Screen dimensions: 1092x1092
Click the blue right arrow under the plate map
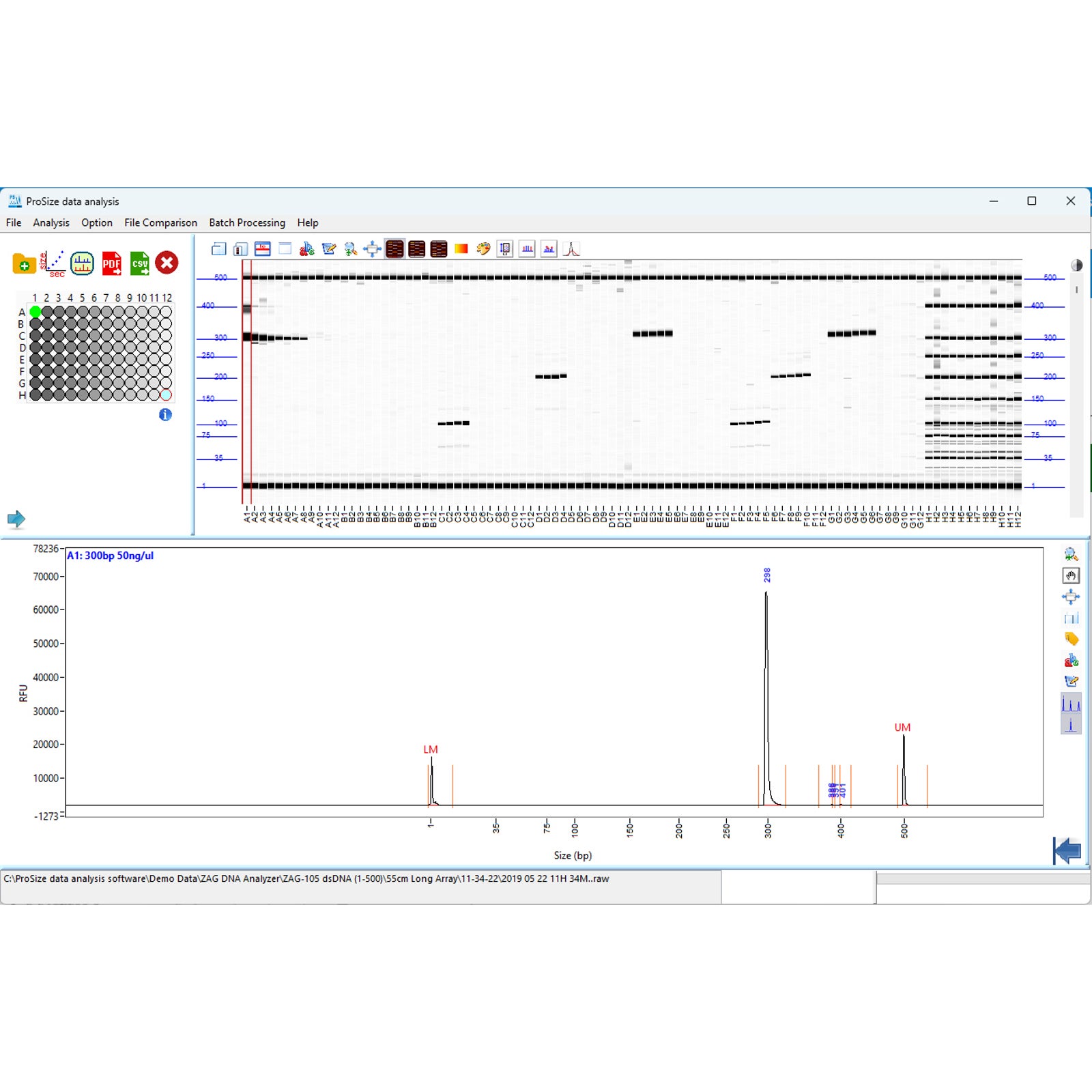tap(16, 519)
